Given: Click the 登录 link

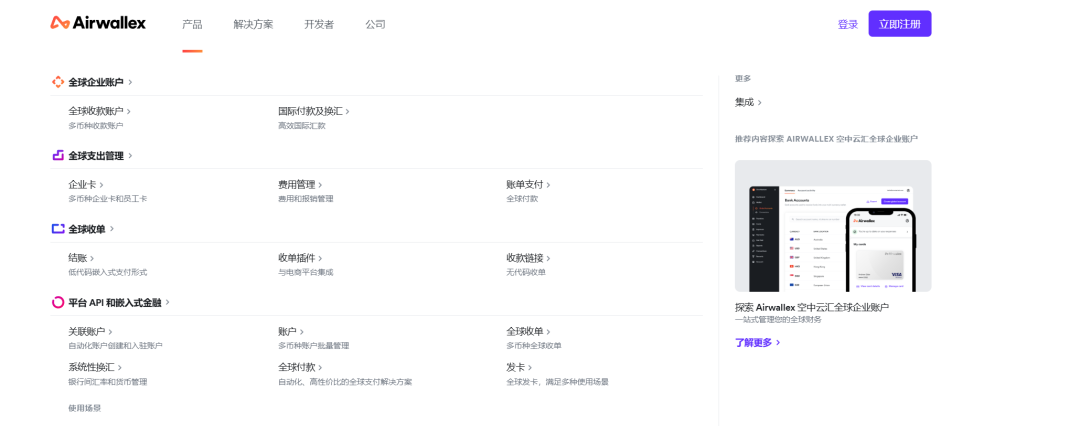Looking at the screenshot, I should 848,24.
